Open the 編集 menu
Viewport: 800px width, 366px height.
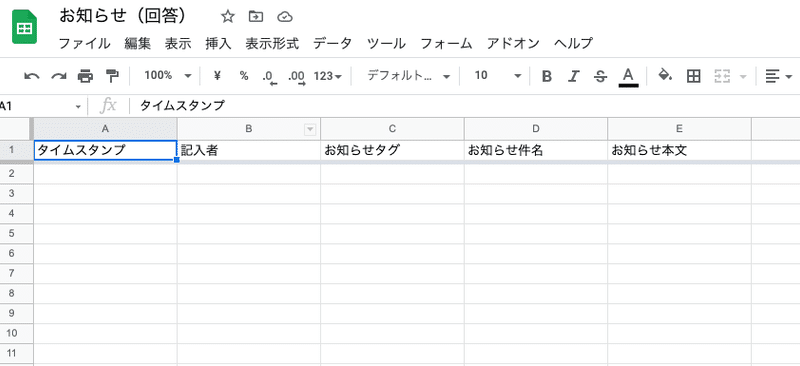[138, 43]
